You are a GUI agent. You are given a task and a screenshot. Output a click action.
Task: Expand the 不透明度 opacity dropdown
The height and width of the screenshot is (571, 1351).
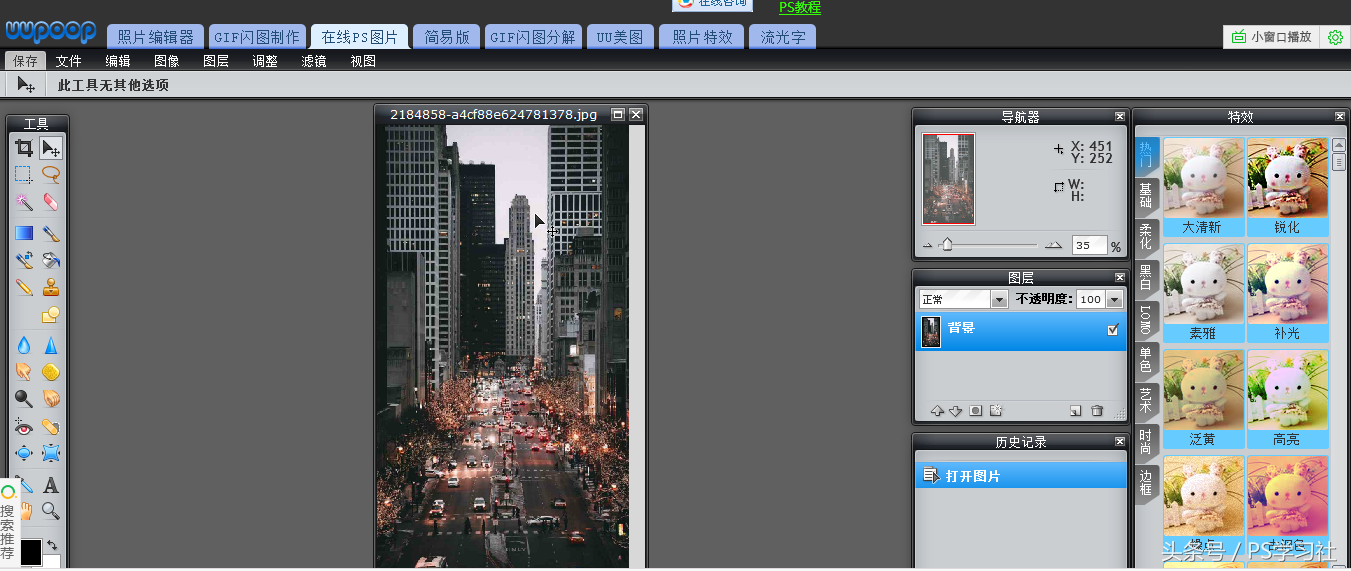pos(1114,300)
